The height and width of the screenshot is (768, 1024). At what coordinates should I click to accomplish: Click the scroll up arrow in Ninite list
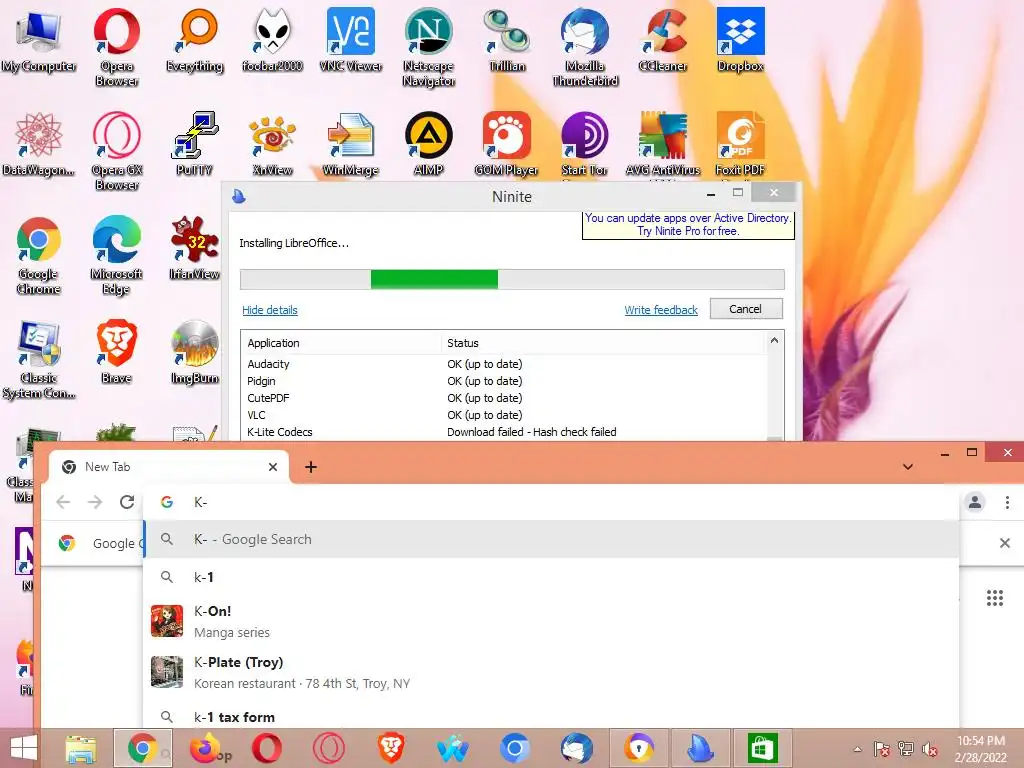click(x=775, y=340)
